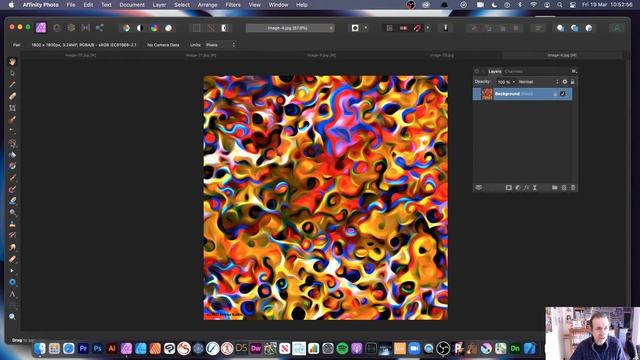This screenshot has width=640, height=360.
Task: Open Photoshop from the Dock
Action: click(x=97, y=348)
